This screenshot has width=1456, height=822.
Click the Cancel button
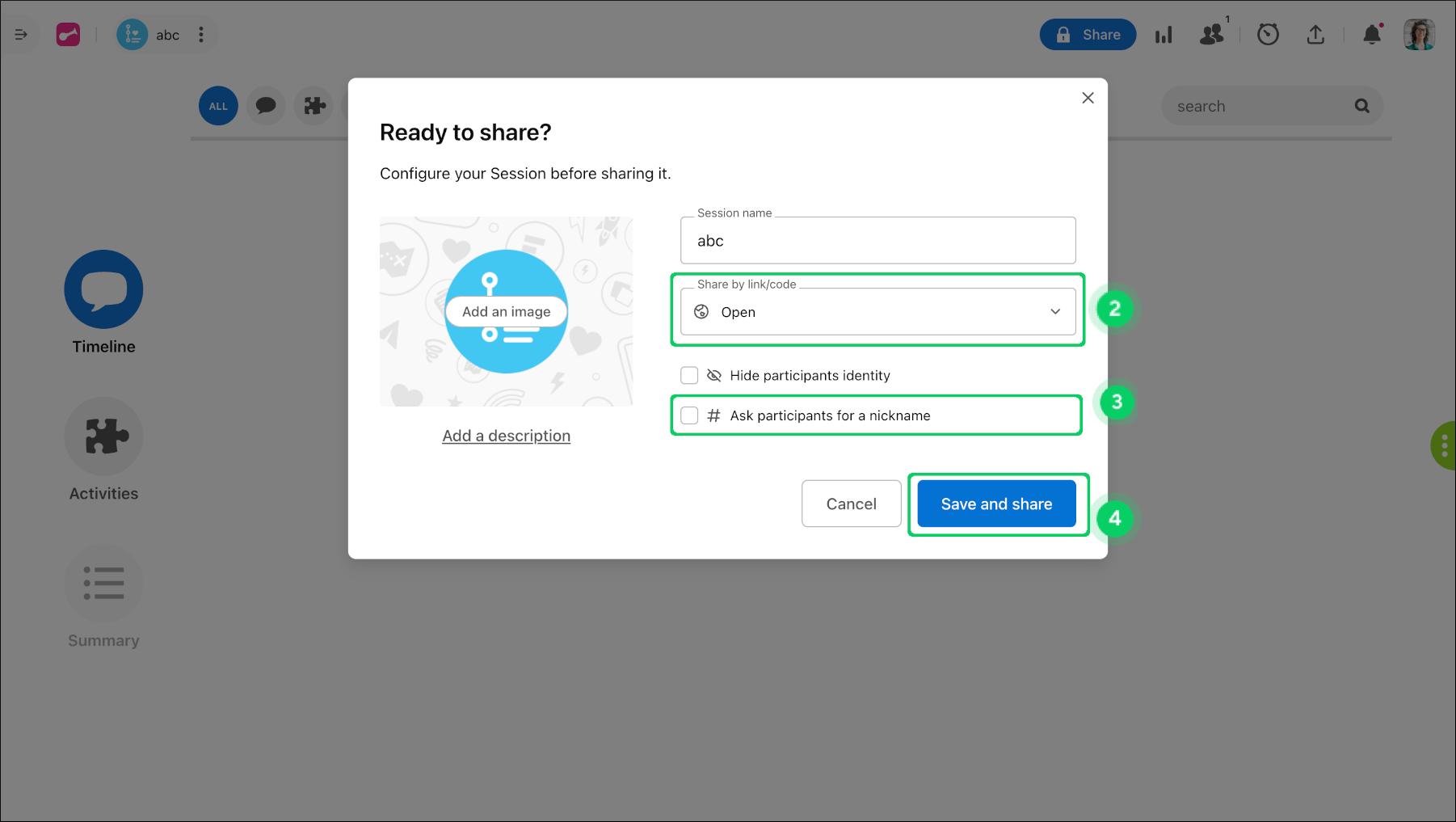pos(851,504)
